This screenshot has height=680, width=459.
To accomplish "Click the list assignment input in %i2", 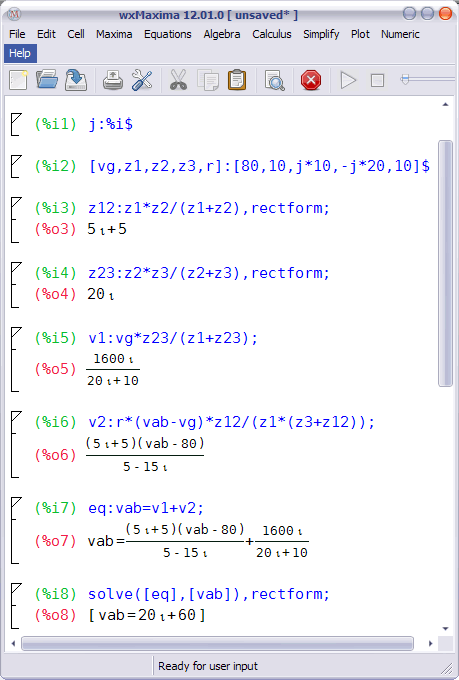I will [x=259, y=166].
